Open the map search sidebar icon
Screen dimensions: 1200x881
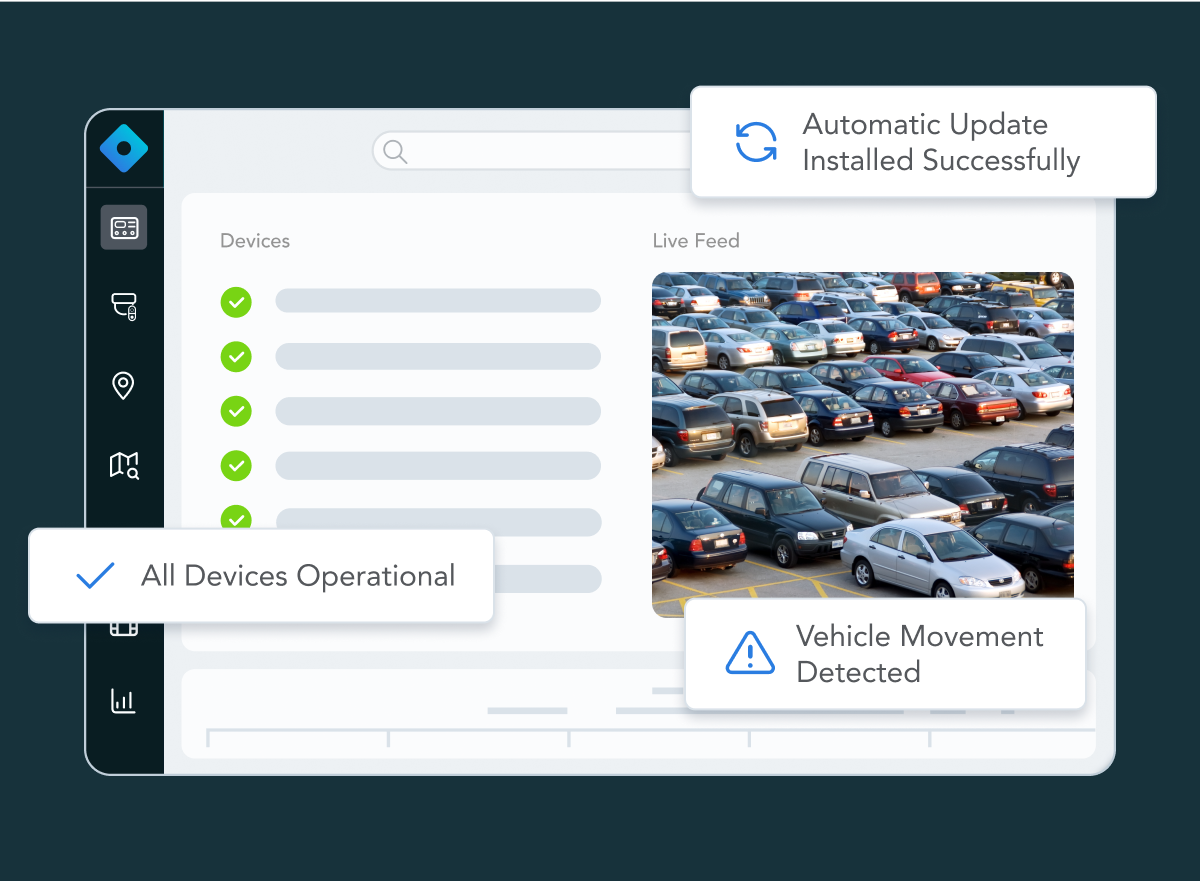(x=124, y=464)
